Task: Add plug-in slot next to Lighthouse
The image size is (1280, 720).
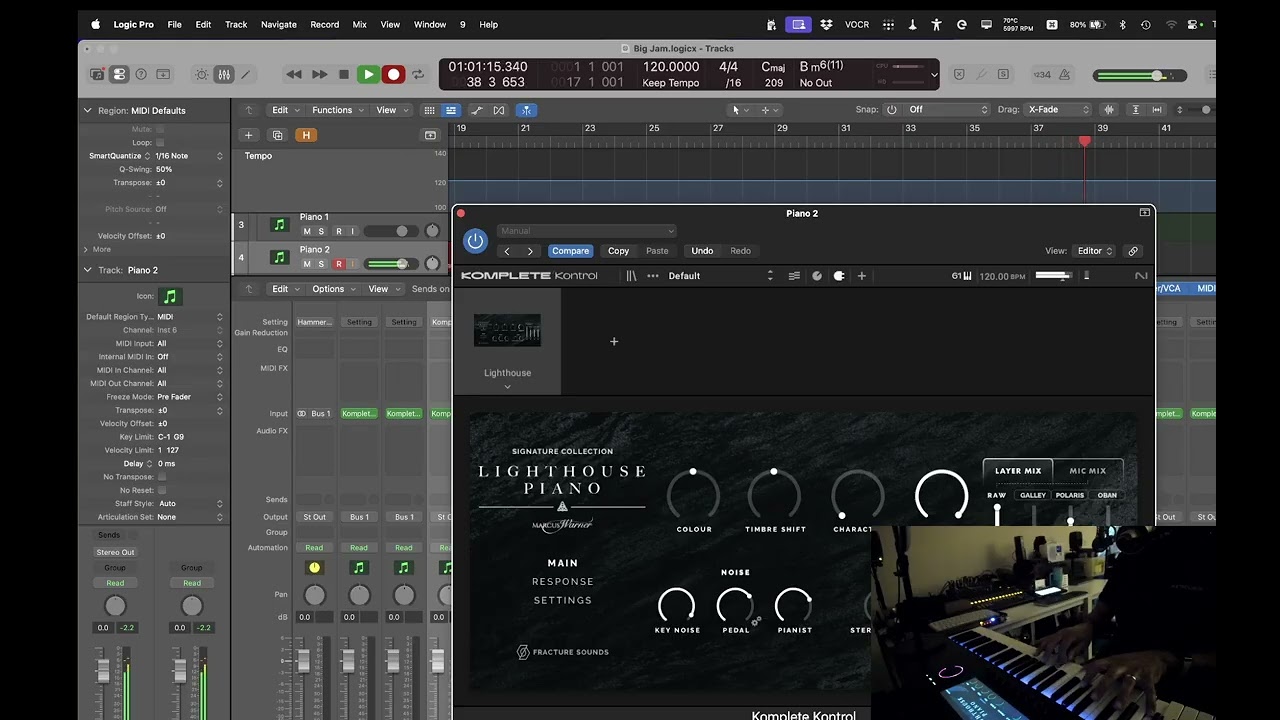Action: pyautogui.click(x=614, y=342)
